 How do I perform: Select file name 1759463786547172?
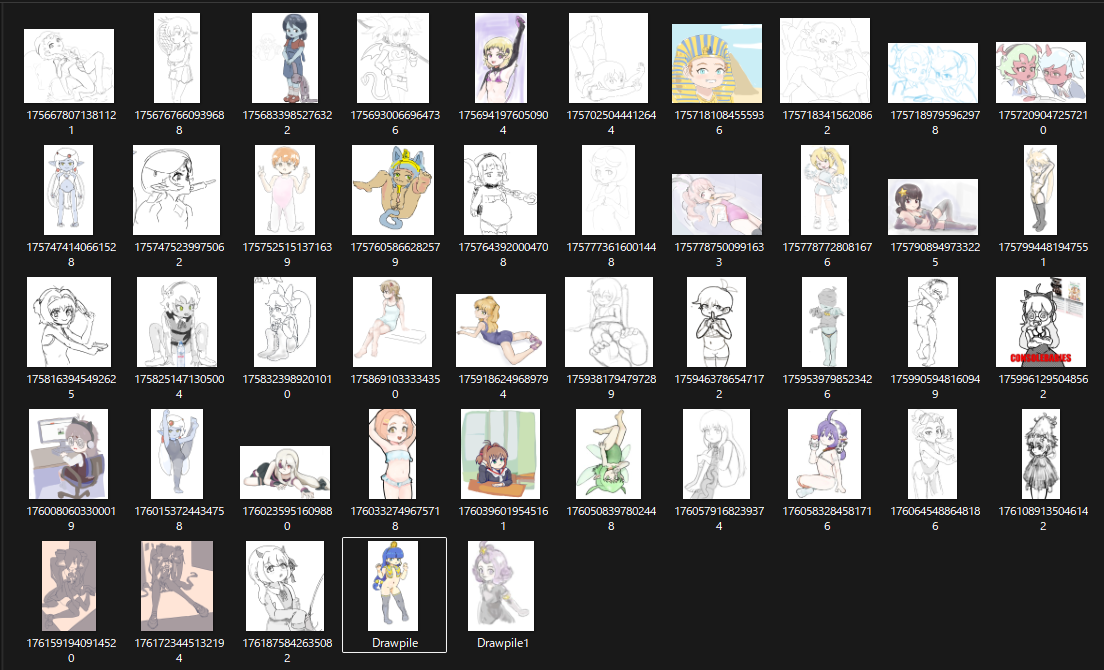click(x=720, y=386)
